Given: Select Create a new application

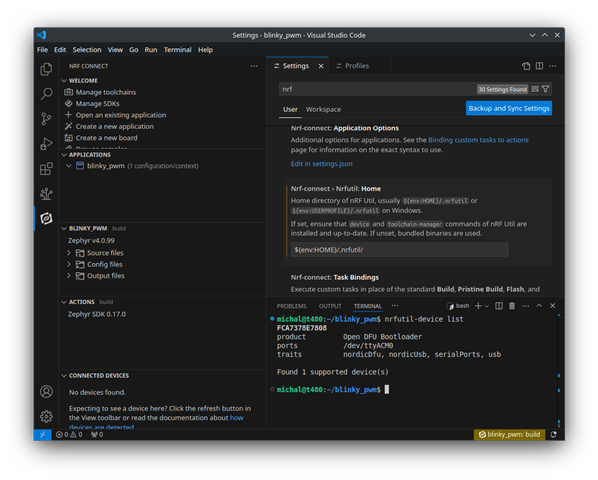Looking at the screenshot, I should (x=114, y=127).
